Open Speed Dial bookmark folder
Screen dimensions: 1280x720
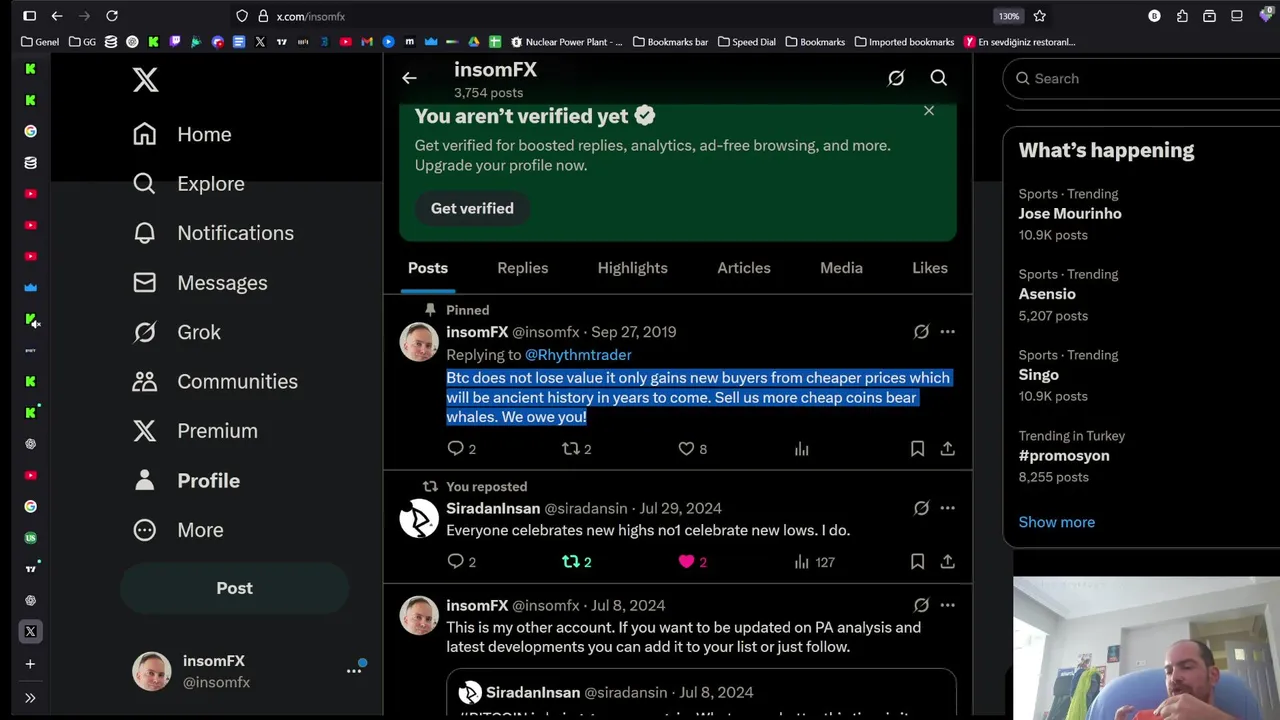click(x=746, y=42)
